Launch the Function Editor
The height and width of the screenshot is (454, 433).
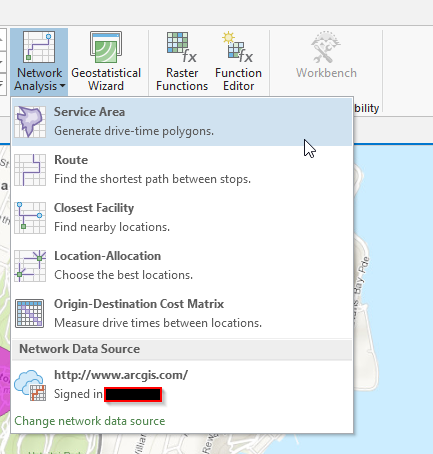click(238, 61)
